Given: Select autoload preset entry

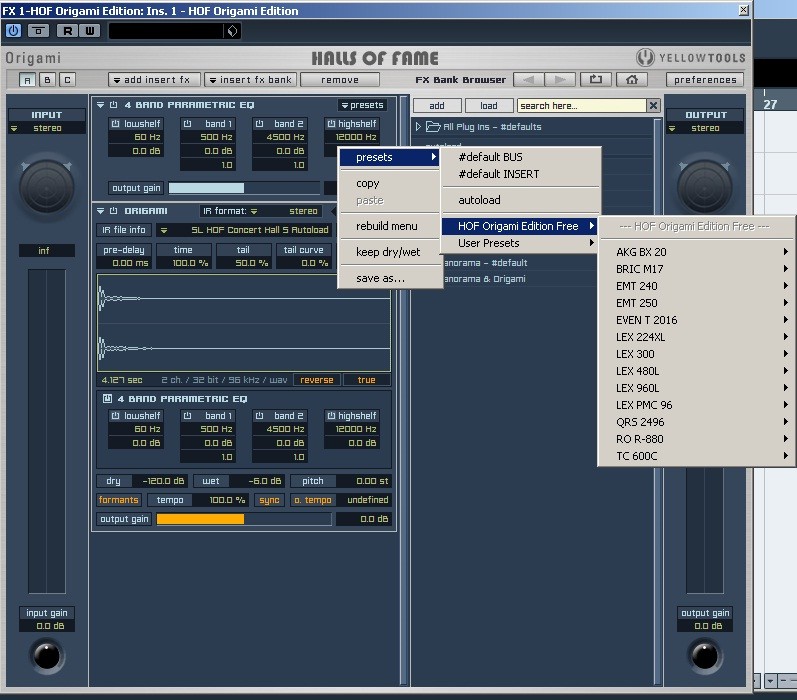Looking at the screenshot, I should (x=521, y=200).
